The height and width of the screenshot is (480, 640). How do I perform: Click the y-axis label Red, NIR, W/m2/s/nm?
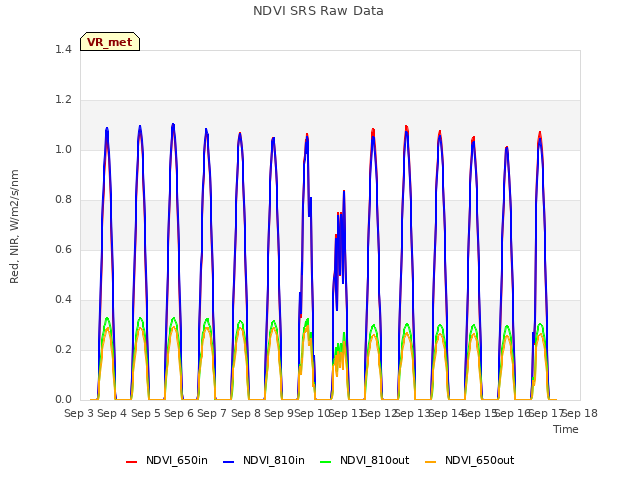pos(14,227)
